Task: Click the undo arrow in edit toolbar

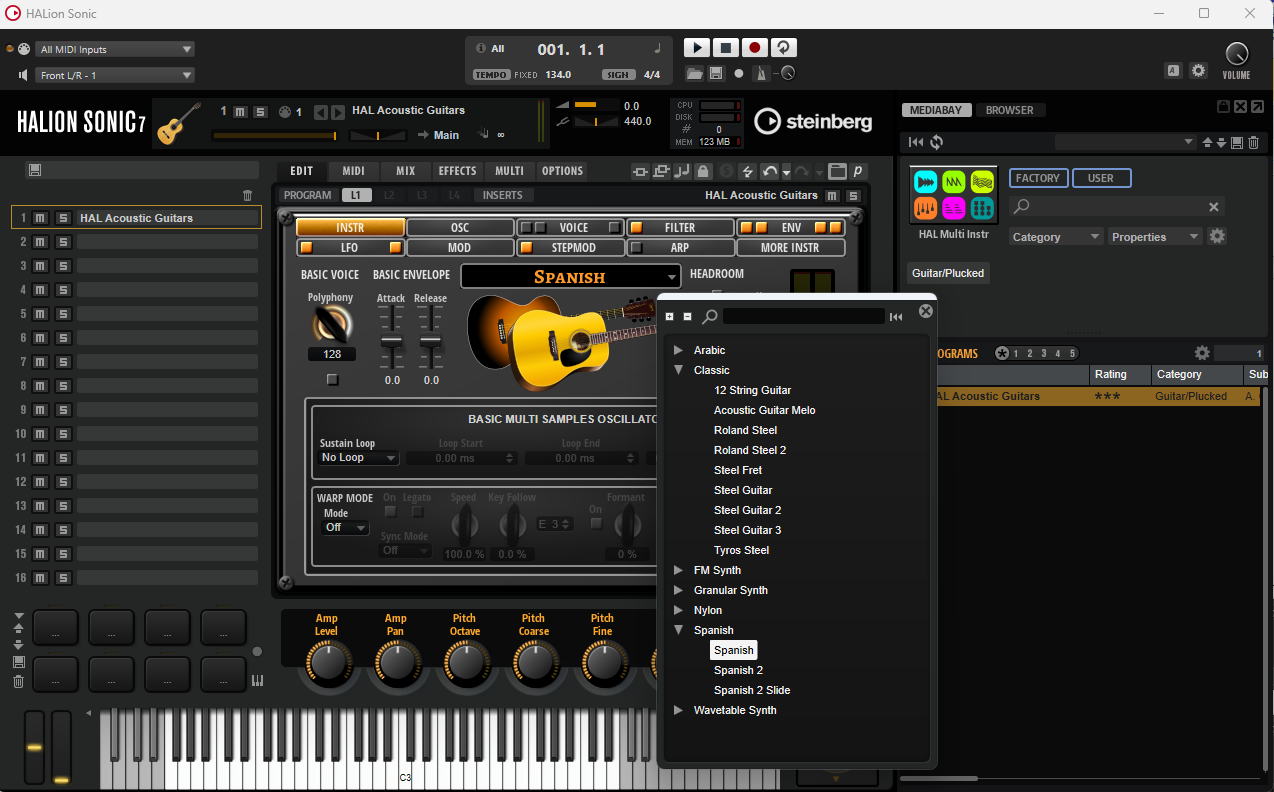Action: [x=769, y=171]
